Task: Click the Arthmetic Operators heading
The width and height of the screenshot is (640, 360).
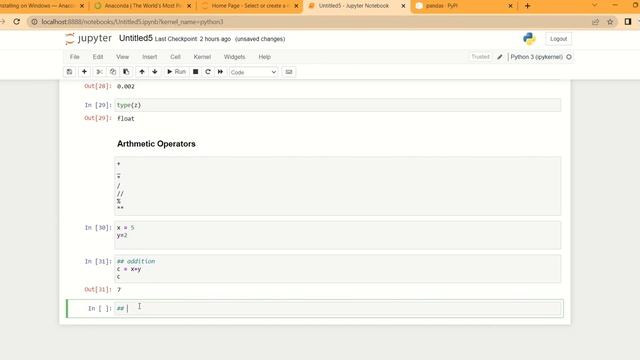Action: click(156, 144)
